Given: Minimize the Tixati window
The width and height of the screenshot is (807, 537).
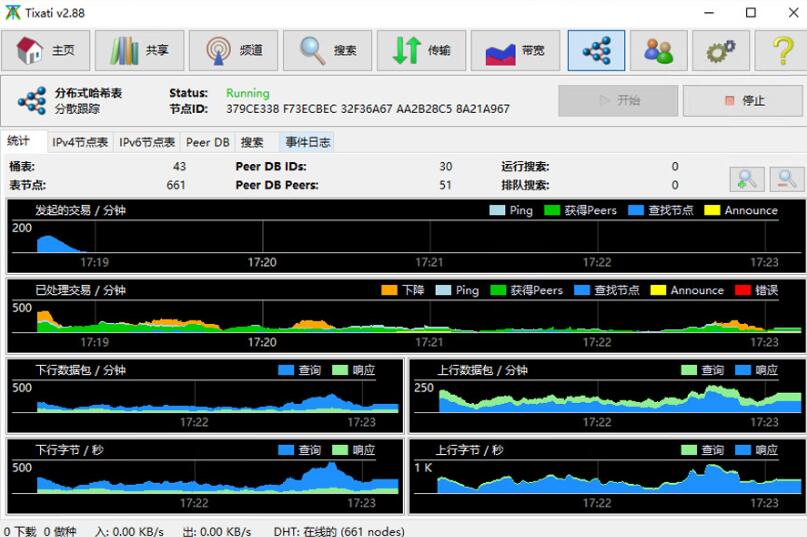Looking at the screenshot, I should 709,13.
